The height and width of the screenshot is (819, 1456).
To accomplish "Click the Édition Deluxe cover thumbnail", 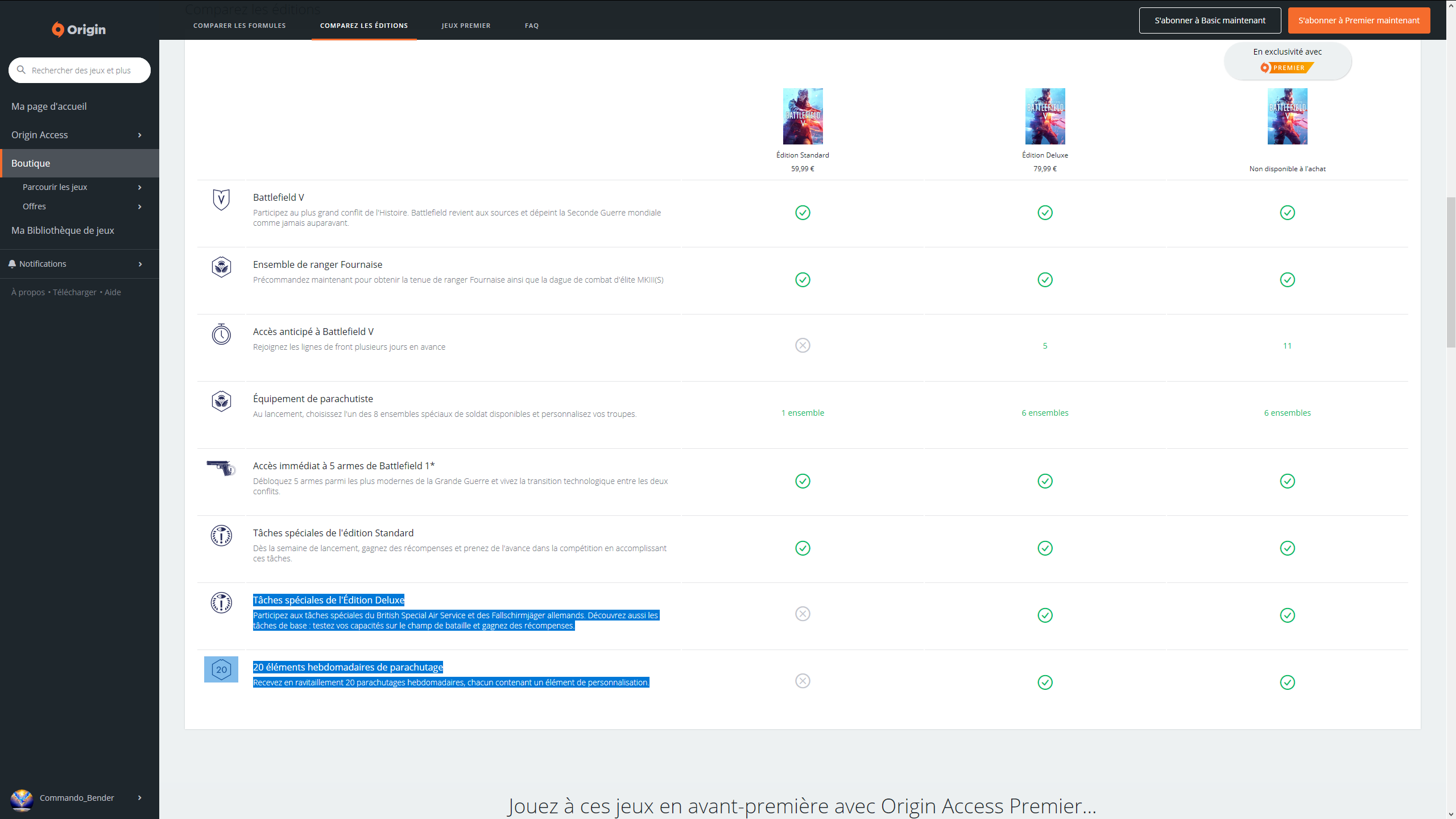I will click(x=1045, y=116).
